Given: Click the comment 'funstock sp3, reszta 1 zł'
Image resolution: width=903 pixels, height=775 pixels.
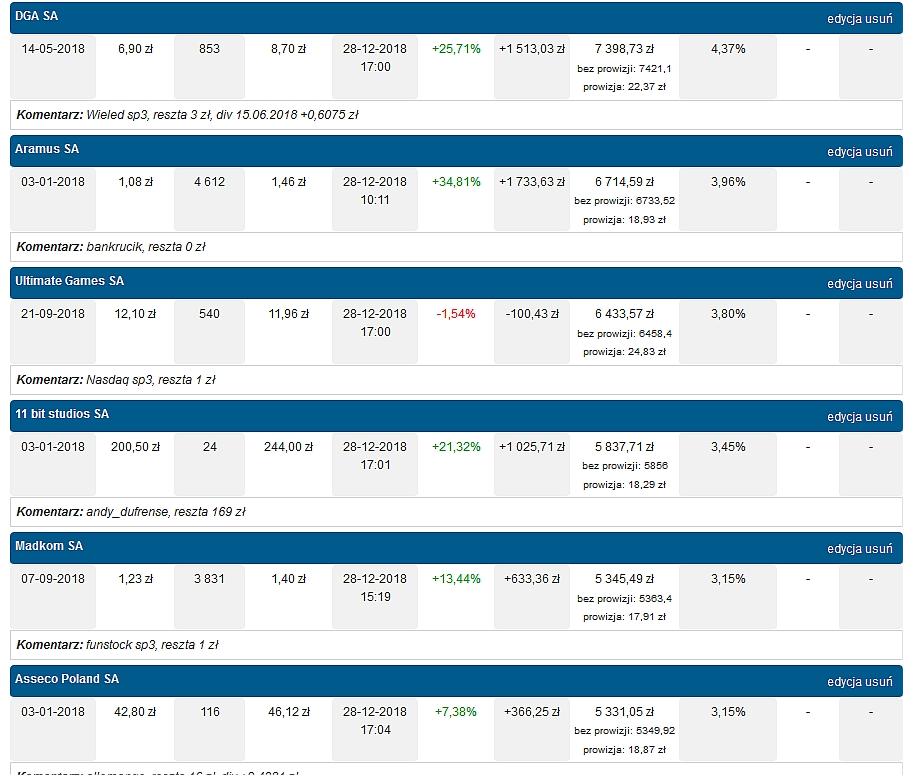Looking at the screenshot, I should point(153,645).
